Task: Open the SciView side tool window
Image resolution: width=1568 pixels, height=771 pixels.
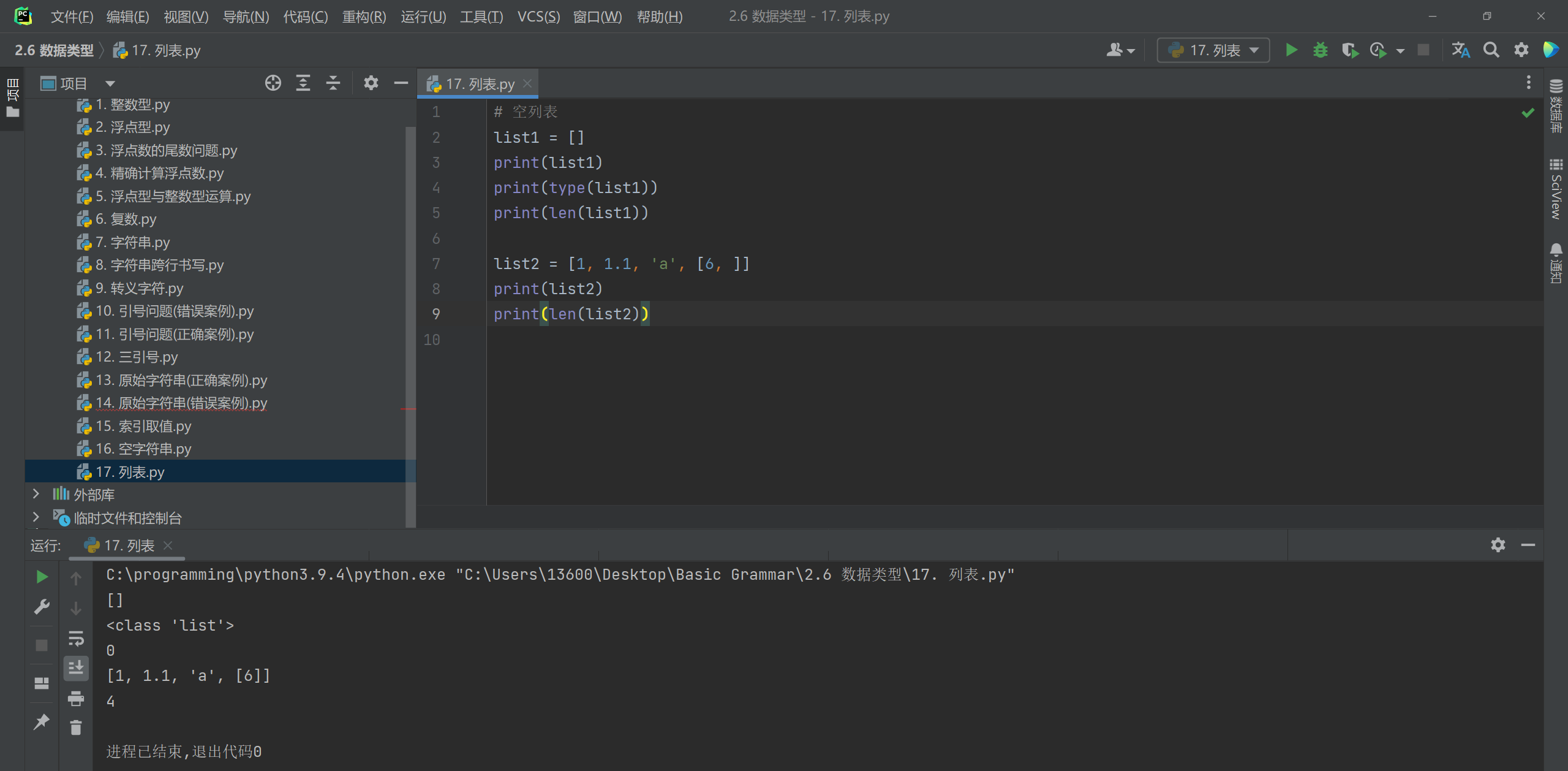Action: pyautogui.click(x=1556, y=189)
